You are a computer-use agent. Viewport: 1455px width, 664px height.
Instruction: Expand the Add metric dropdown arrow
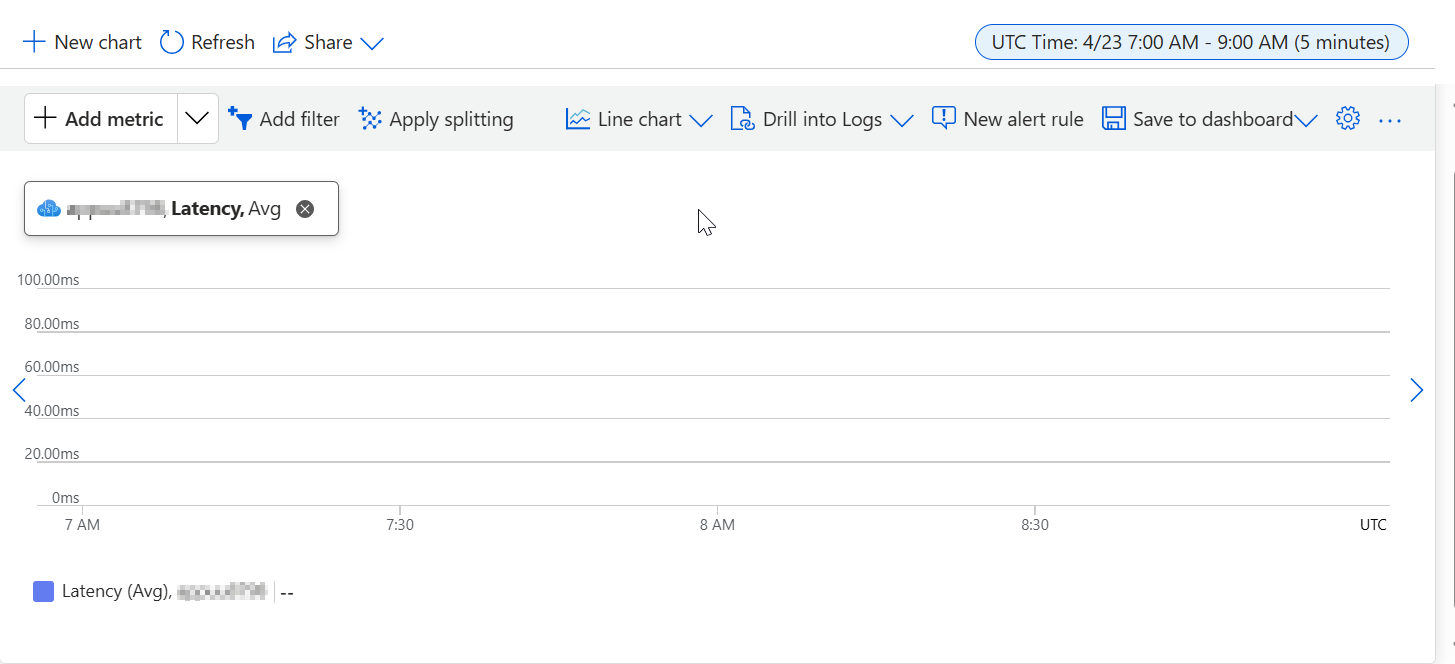pyautogui.click(x=198, y=119)
